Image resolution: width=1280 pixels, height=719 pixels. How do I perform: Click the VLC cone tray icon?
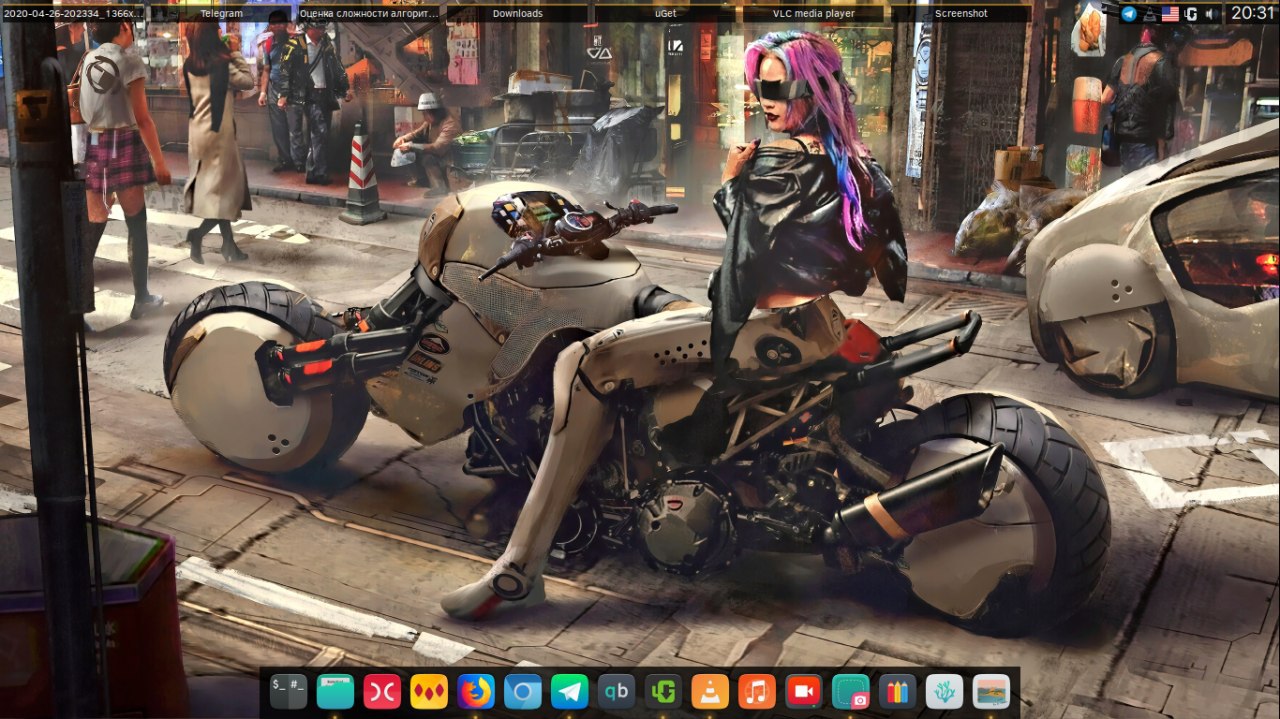(1149, 13)
